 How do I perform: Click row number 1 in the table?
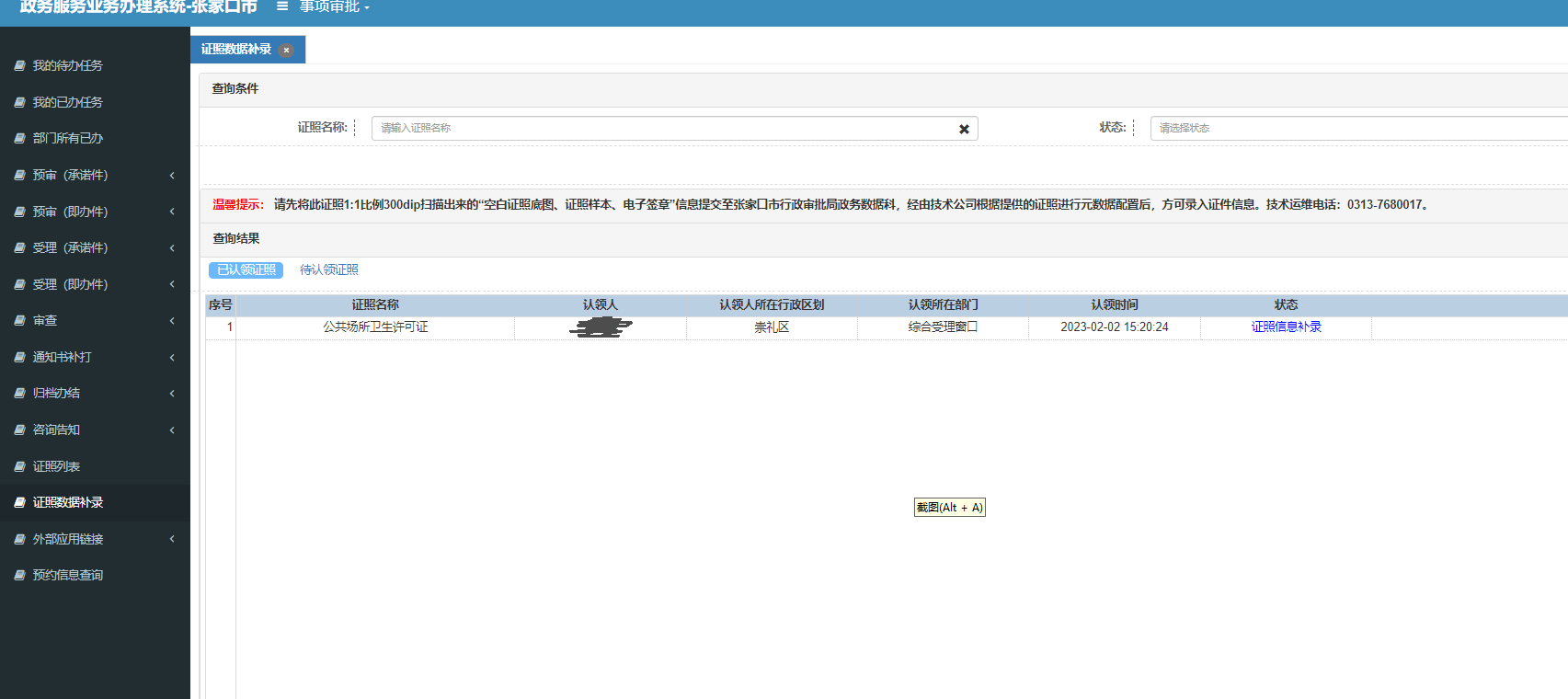tap(230, 327)
